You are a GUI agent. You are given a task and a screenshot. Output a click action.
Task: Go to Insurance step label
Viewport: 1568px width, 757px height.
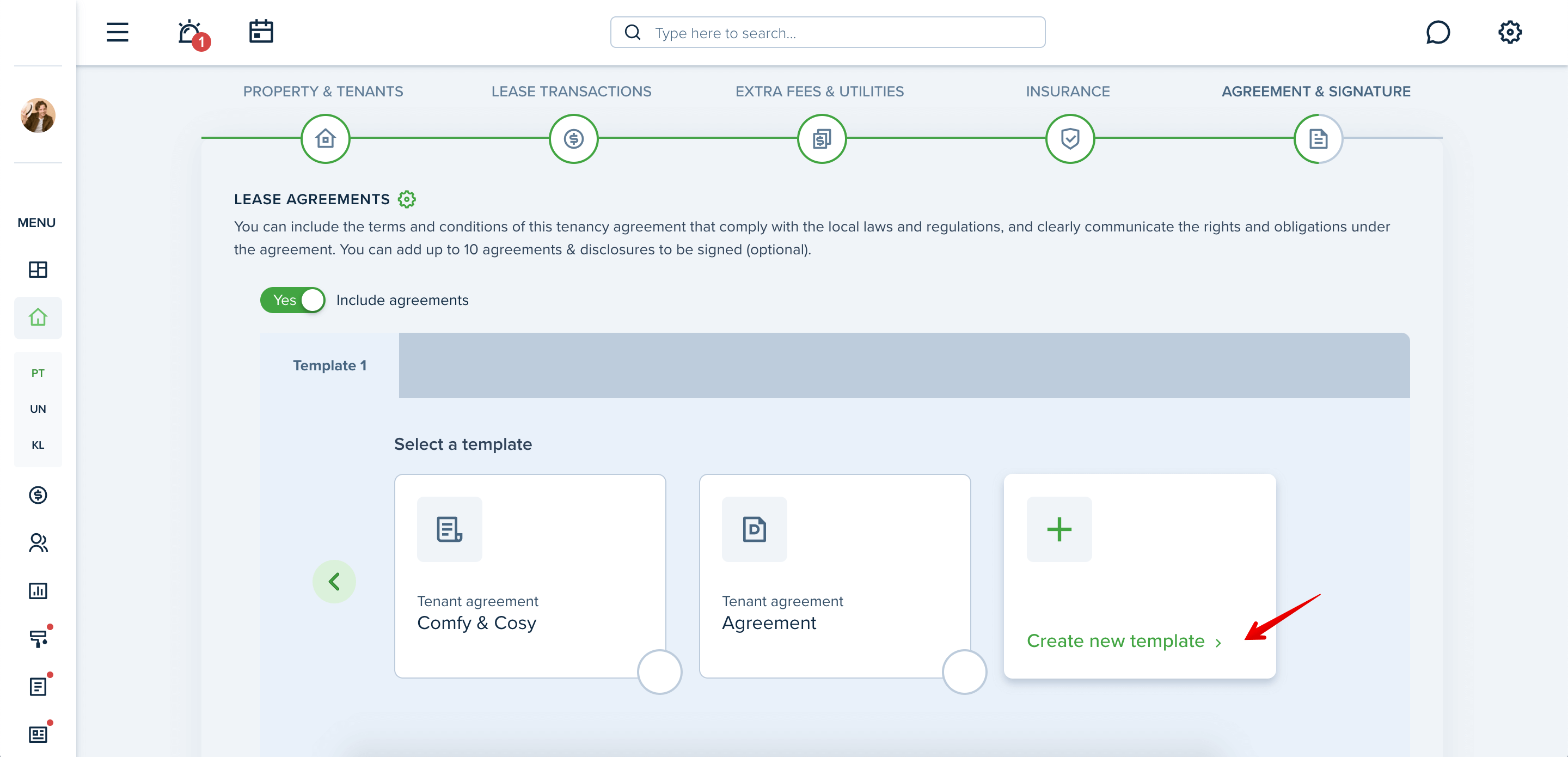[1068, 91]
